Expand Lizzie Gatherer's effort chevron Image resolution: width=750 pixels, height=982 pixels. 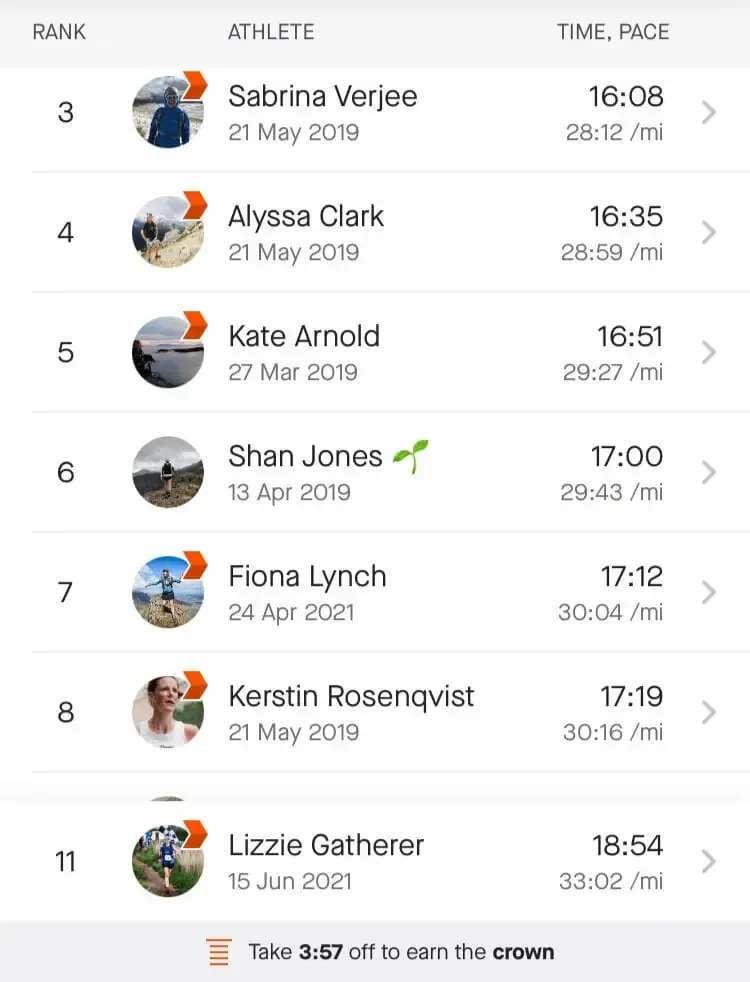pos(709,861)
